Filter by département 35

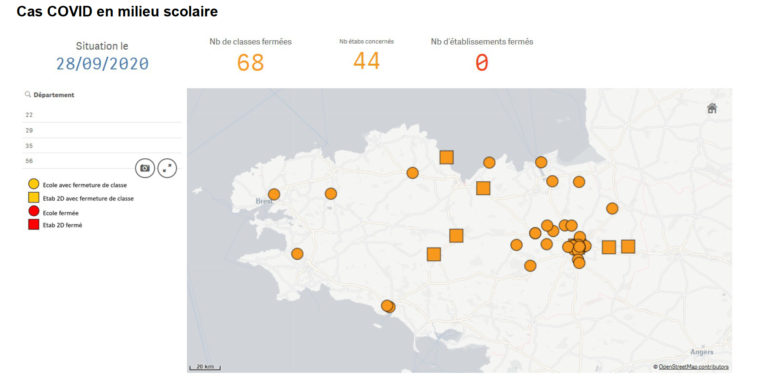tap(102, 145)
